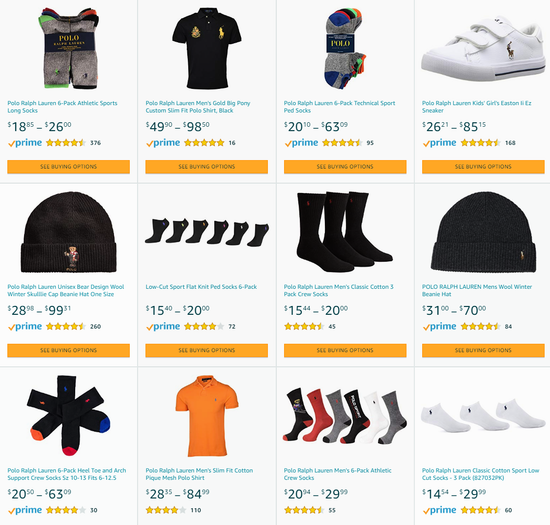The height and width of the screenshot is (525, 550).
Task: Click See Buying Options for Technical Sport Ped Socks
Action: click(x=345, y=167)
